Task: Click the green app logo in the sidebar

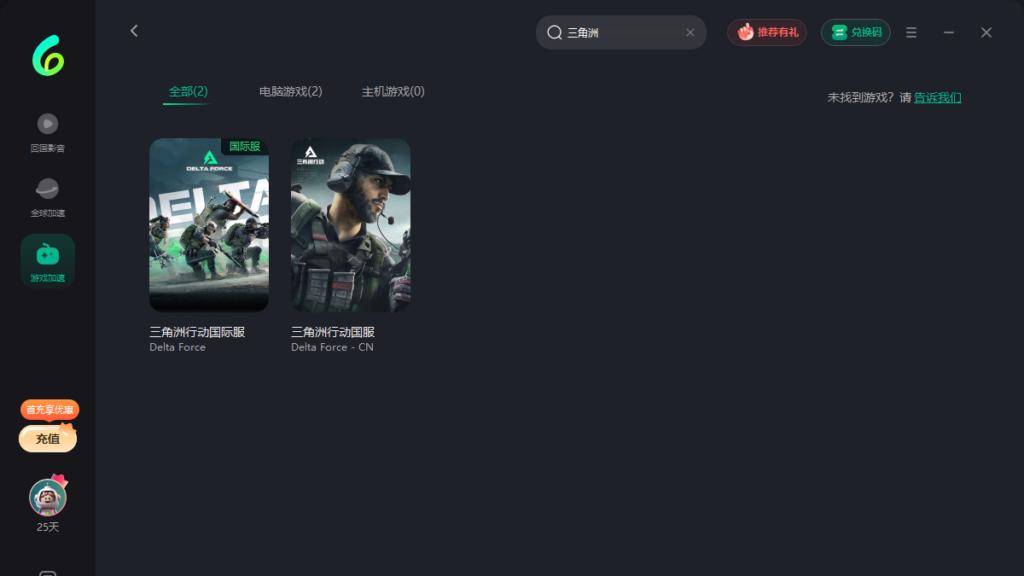Action: click(x=48, y=56)
